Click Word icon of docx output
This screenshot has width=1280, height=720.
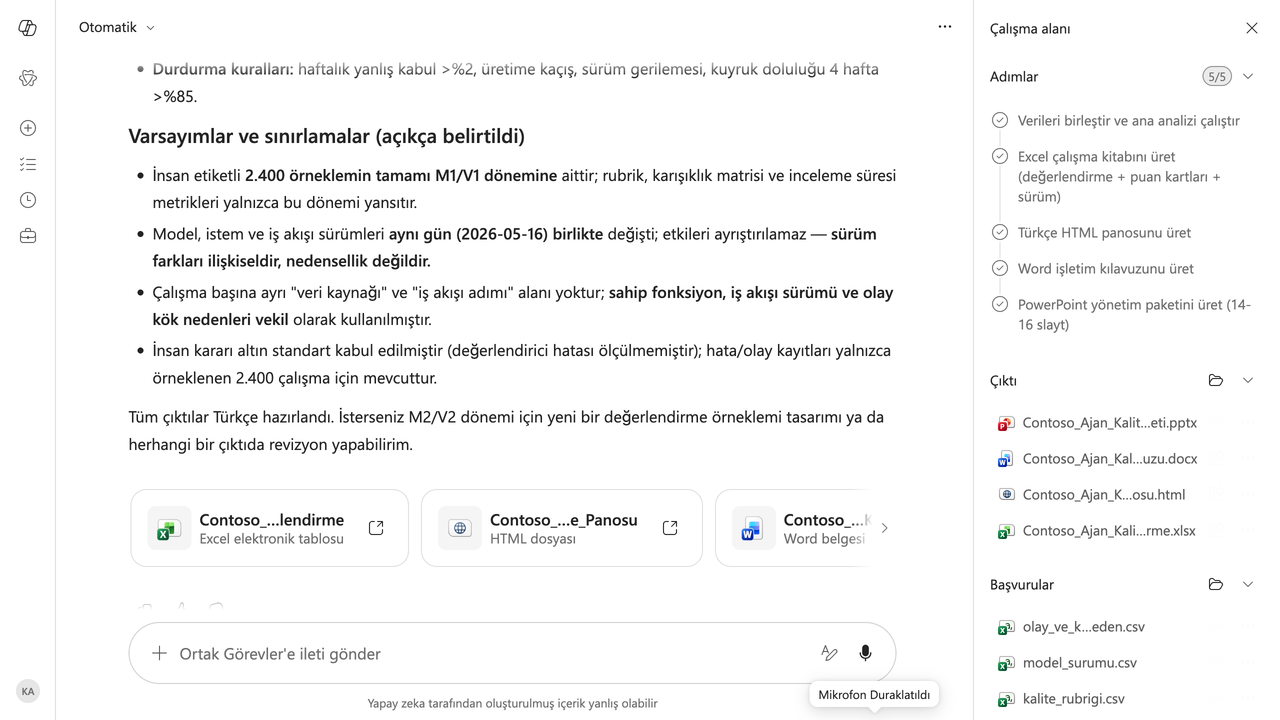point(1006,459)
